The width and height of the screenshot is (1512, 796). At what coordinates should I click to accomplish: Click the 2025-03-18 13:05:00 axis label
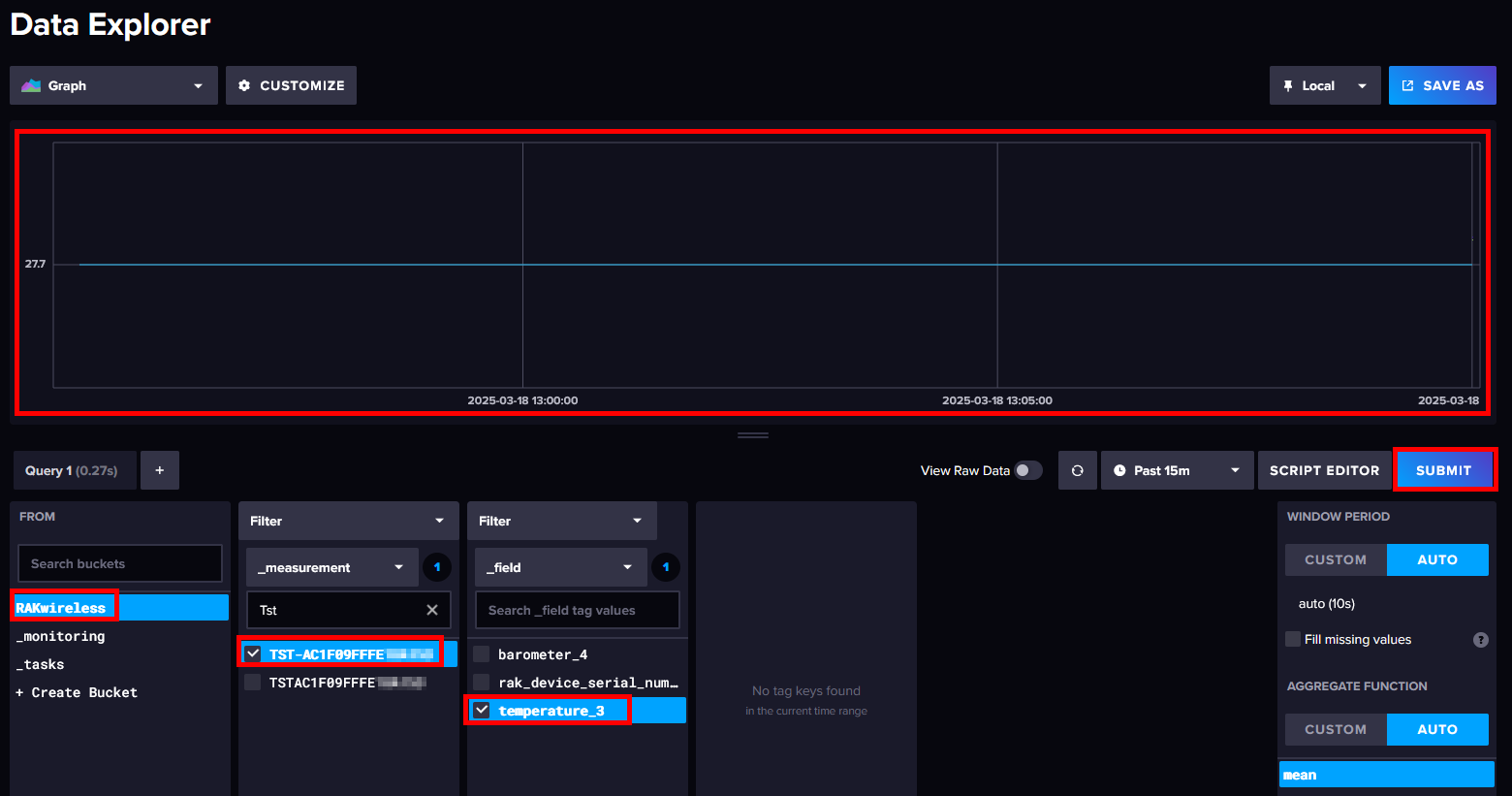coord(997,400)
